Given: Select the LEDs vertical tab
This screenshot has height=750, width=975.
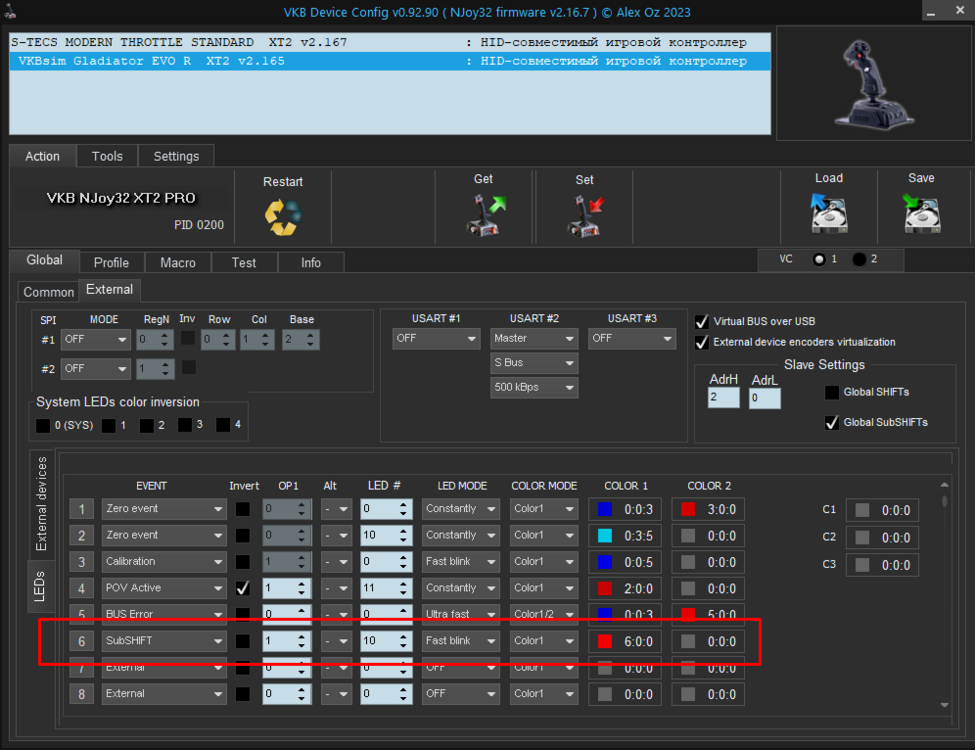Looking at the screenshot, I should (39, 586).
